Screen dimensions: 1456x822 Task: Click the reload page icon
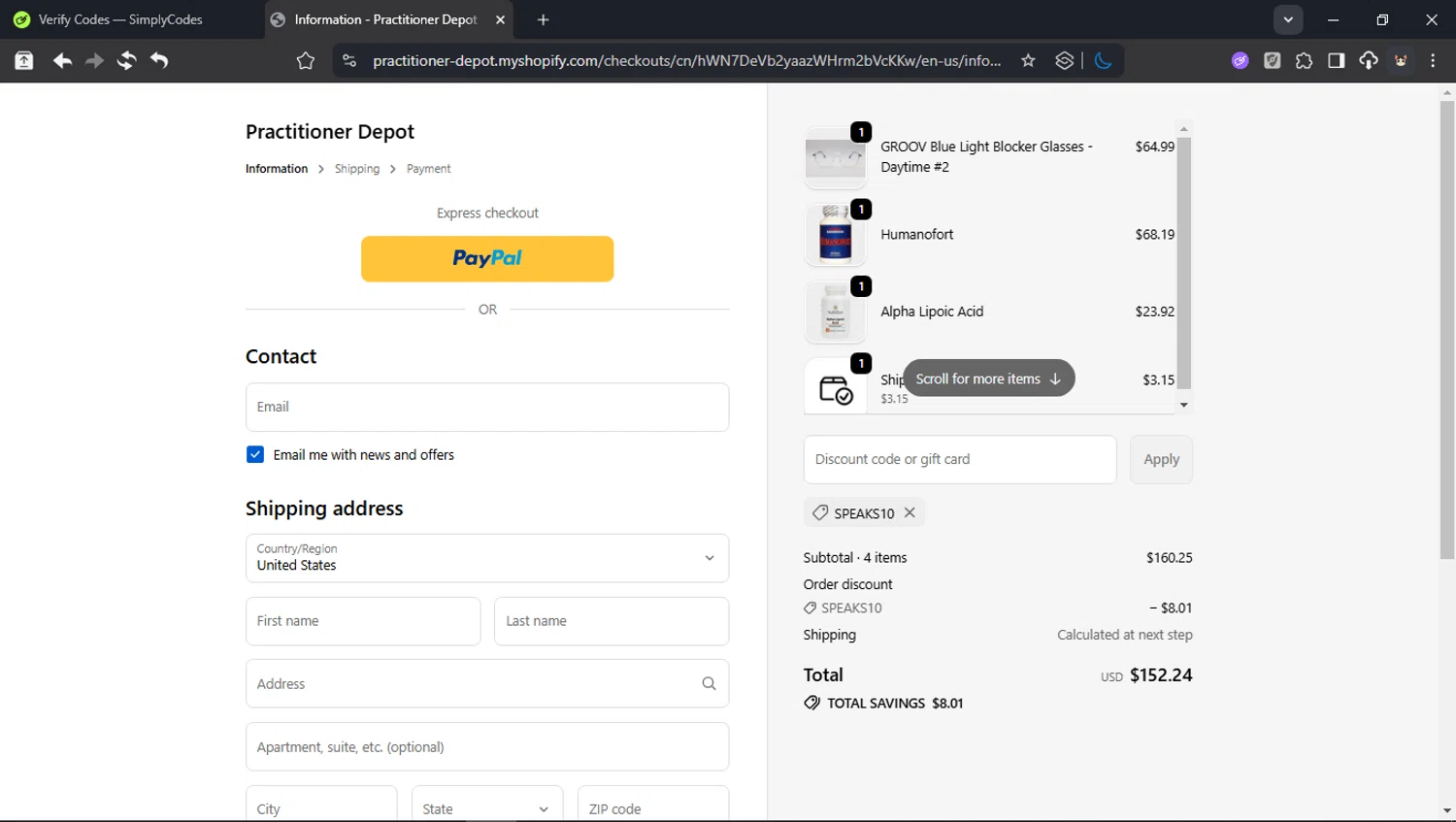pos(126,61)
